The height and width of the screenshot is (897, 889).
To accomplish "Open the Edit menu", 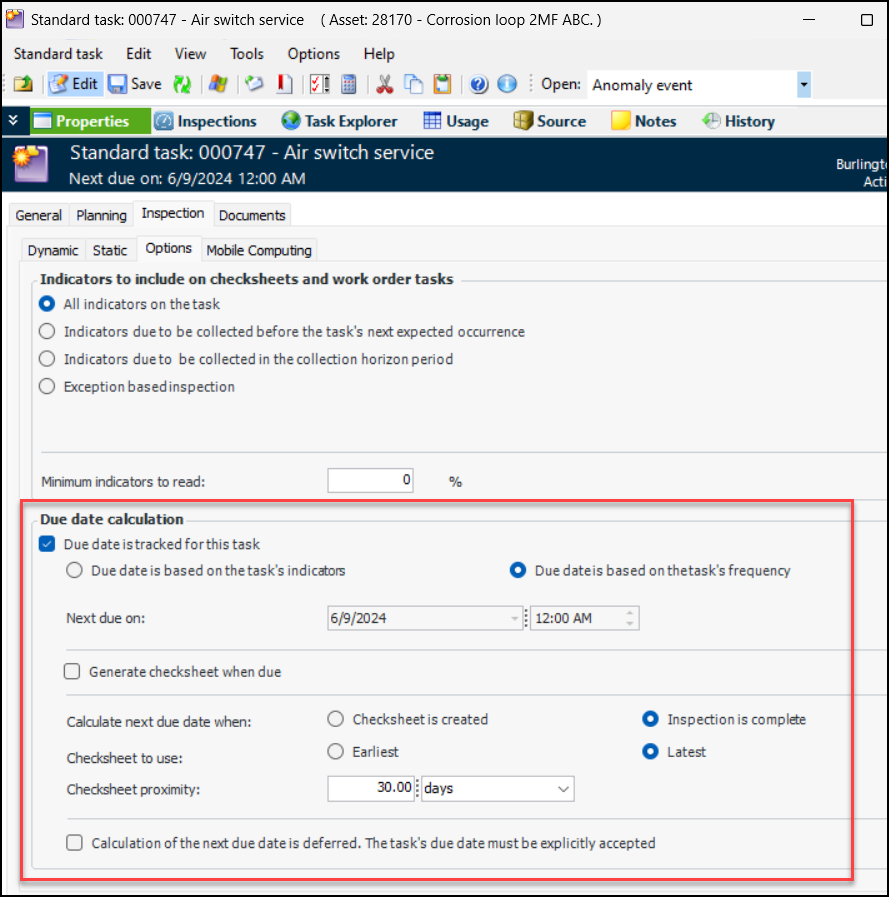I will click(x=138, y=54).
